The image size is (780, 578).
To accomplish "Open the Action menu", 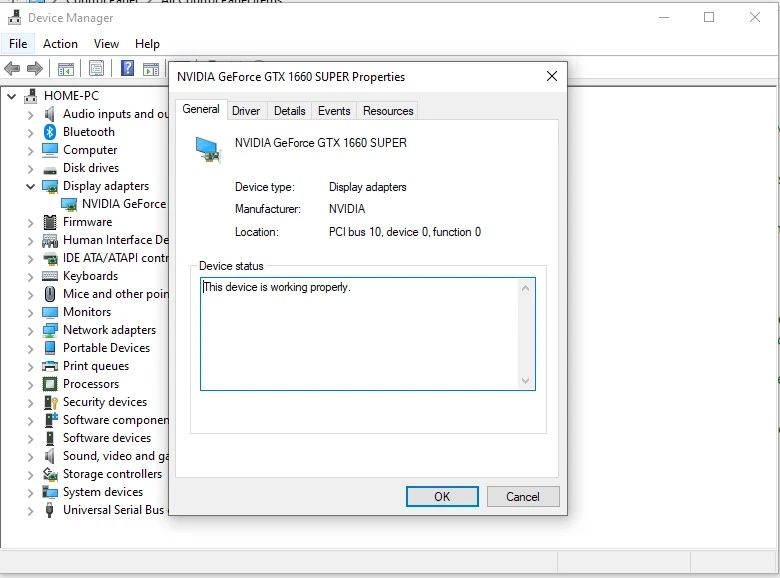I will 60,44.
